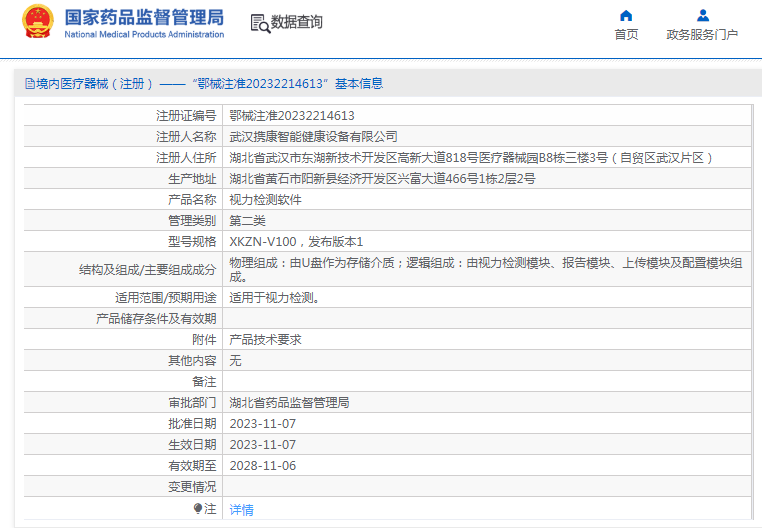Screen dimensions: 762x528
Task: Click the 附件 row label
Action: coord(204,339)
